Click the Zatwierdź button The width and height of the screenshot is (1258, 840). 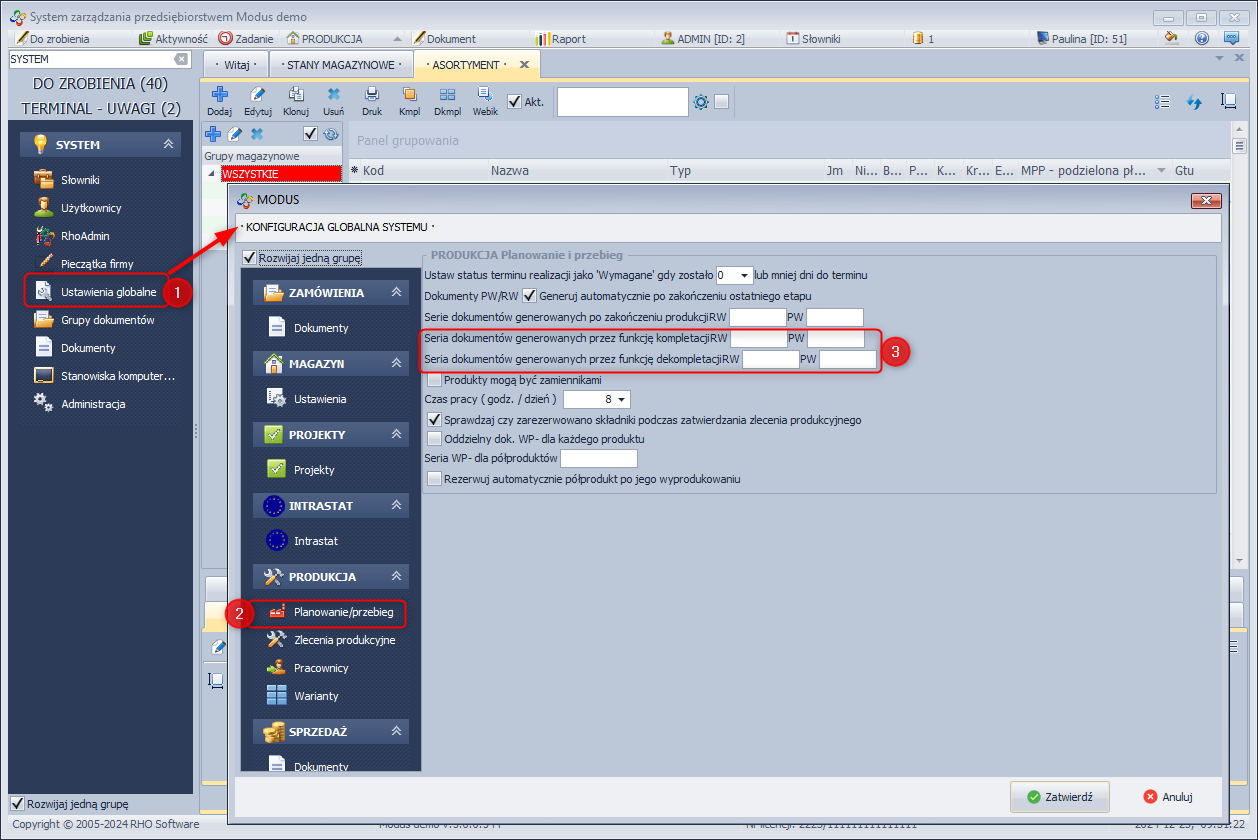click(1060, 797)
